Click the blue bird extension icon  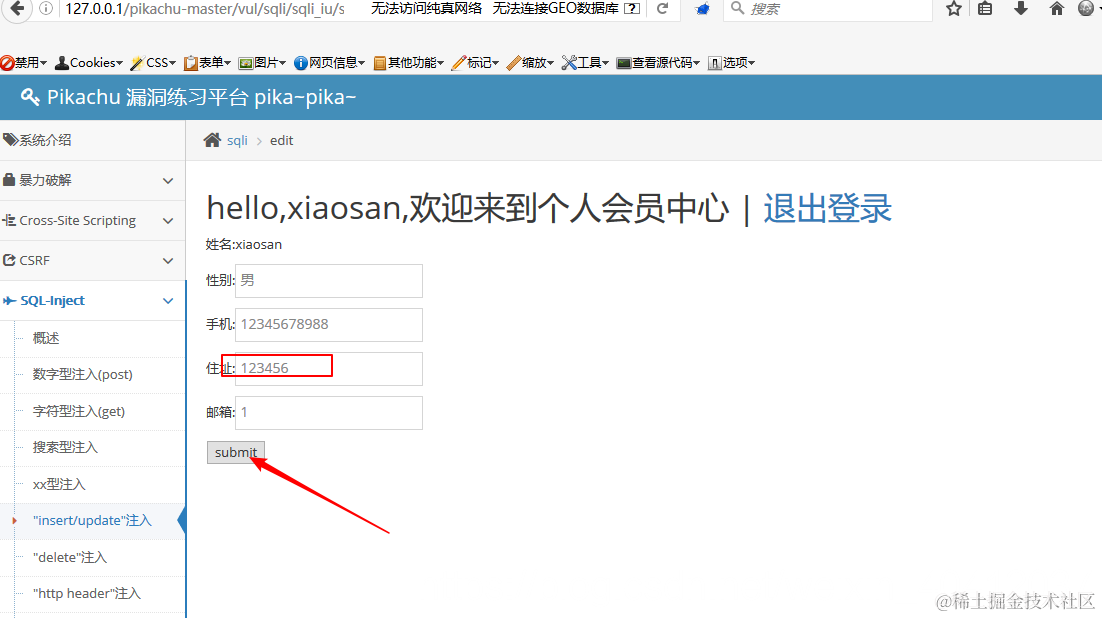coord(702,8)
